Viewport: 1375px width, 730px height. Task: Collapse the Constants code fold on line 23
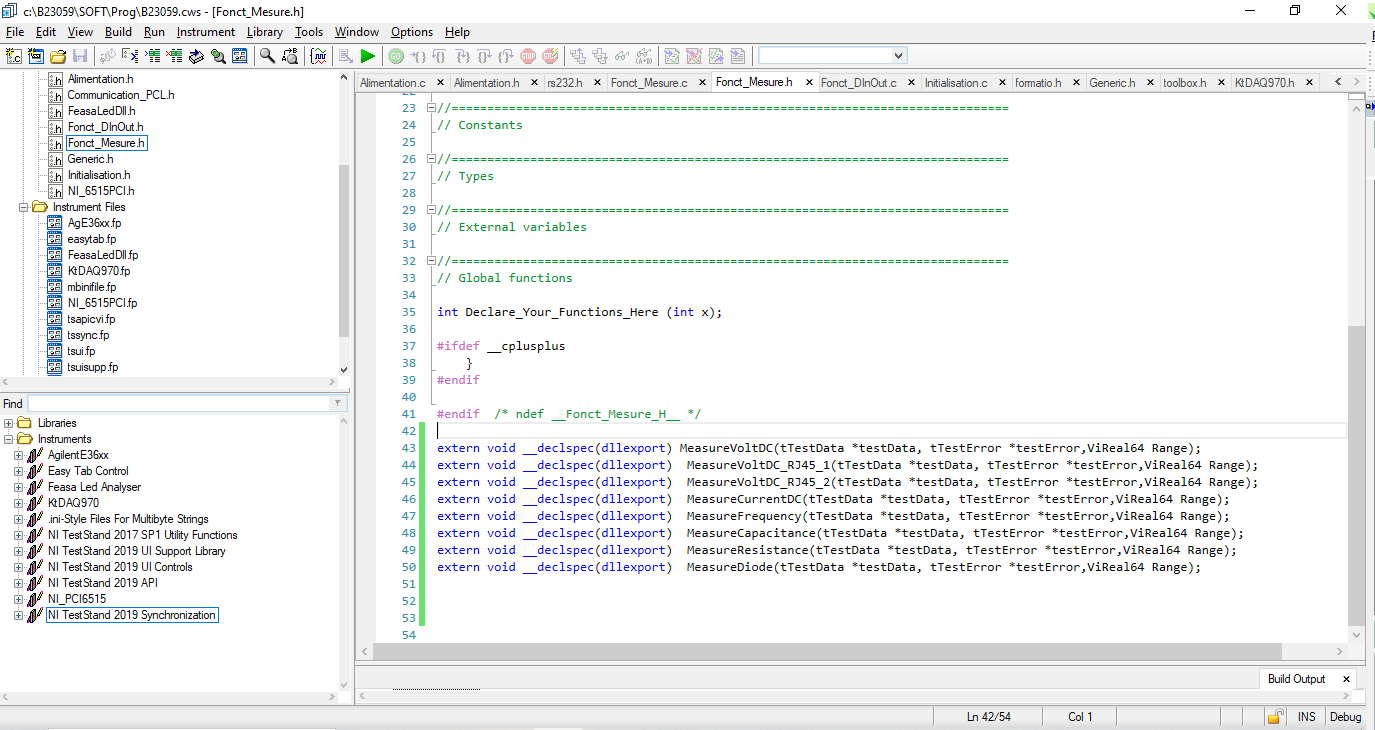[x=429, y=108]
